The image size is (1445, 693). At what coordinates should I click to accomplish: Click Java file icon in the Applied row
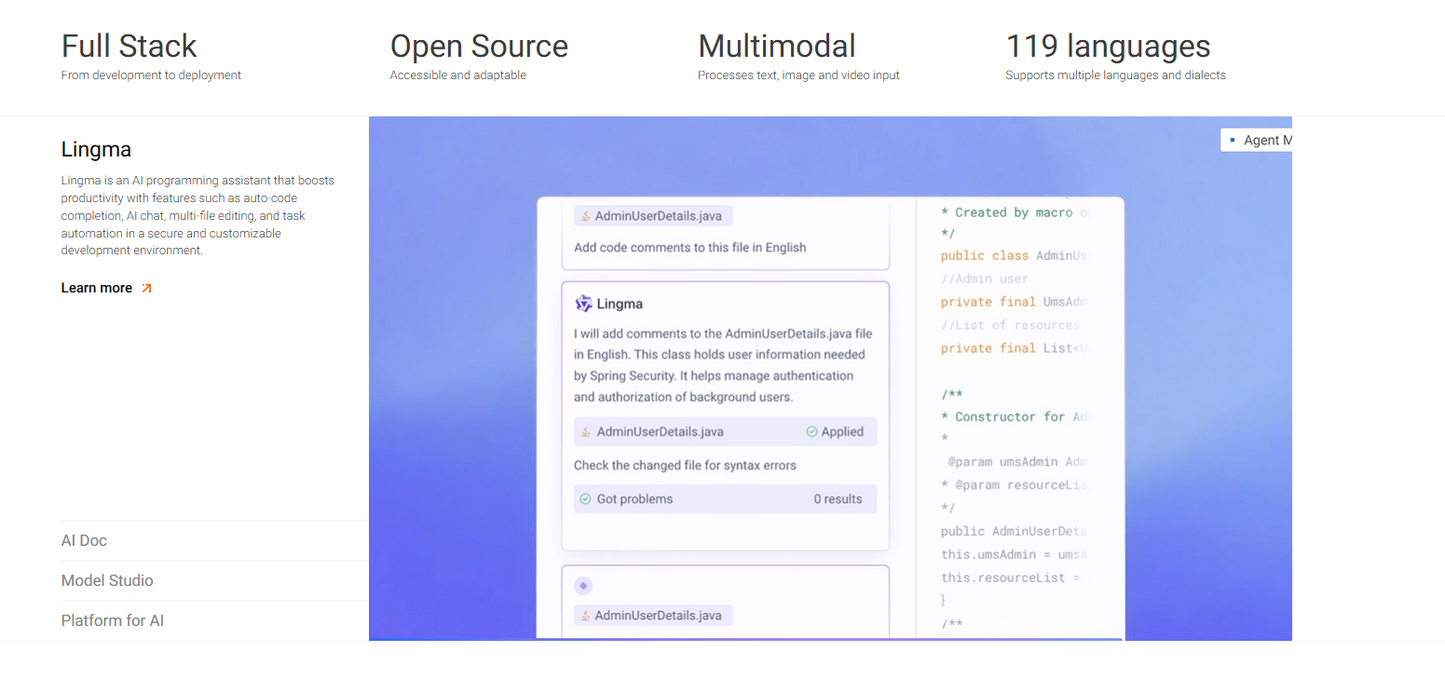pyautogui.click(x=586, y=432)
